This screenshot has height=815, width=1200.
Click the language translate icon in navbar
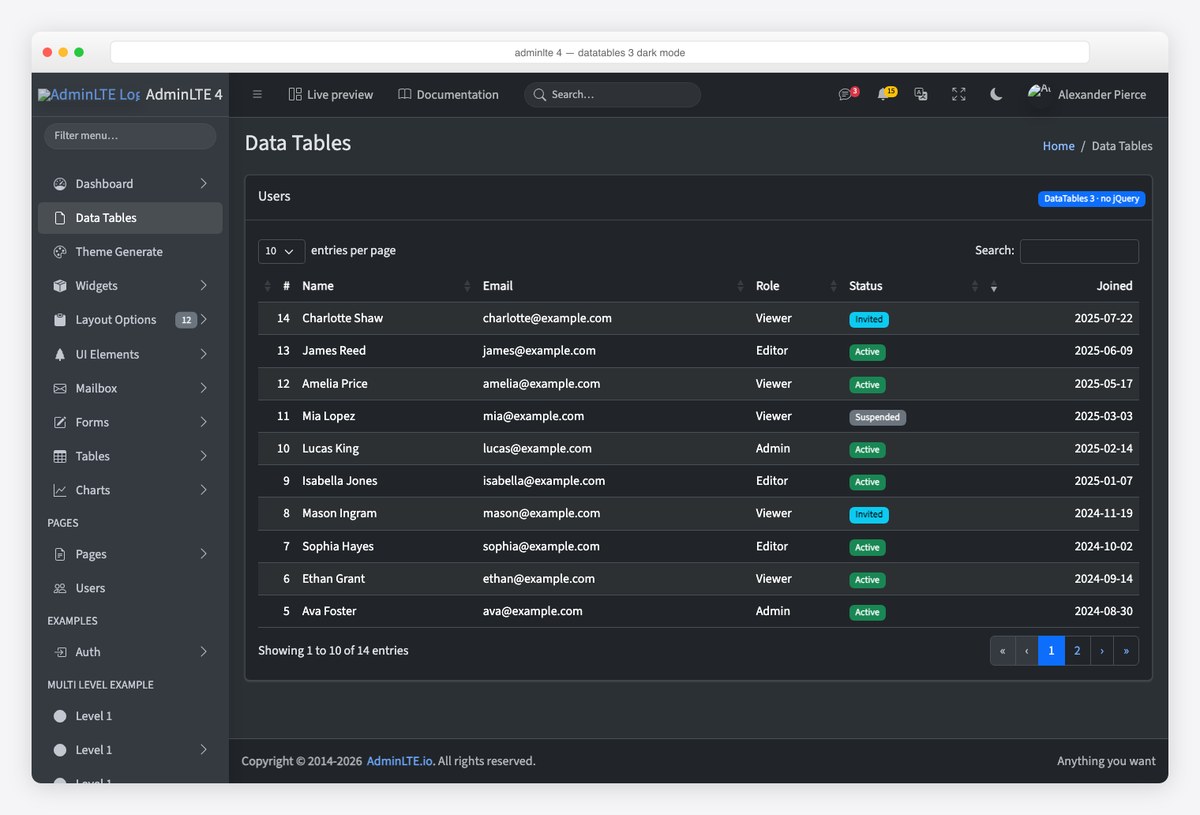coord(921,94)
